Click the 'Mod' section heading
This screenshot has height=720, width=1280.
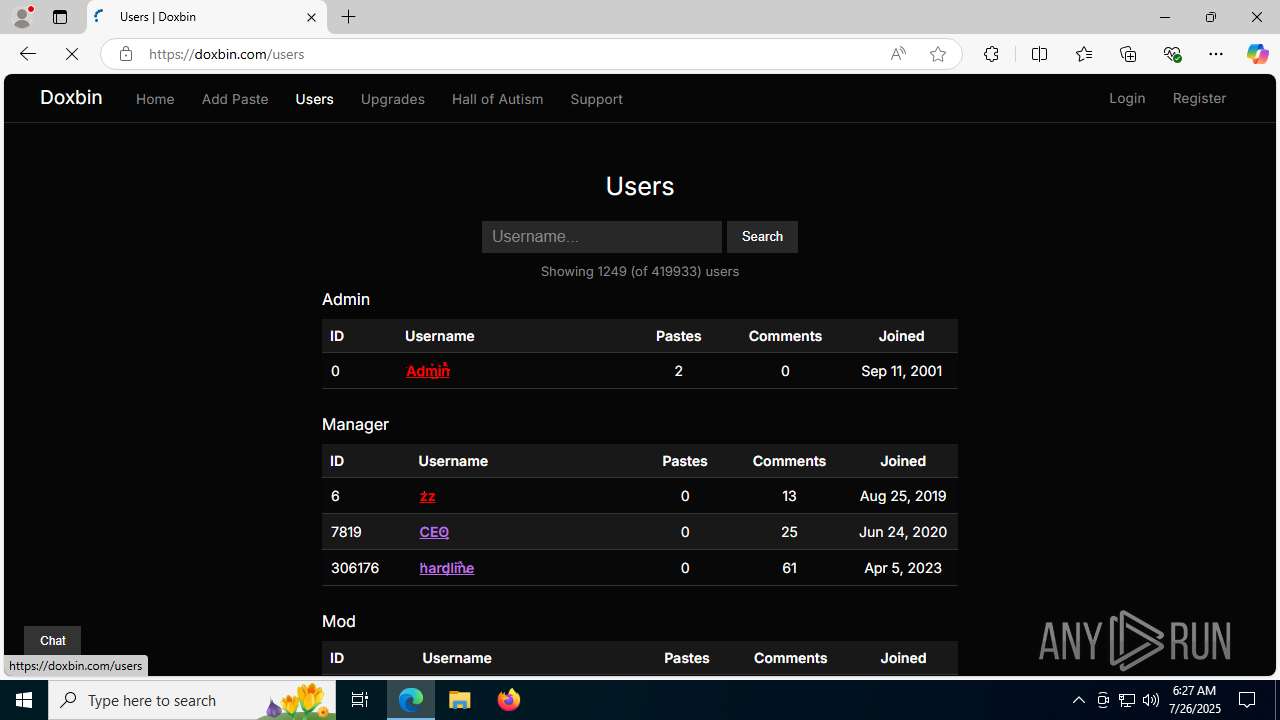[x=339, y=621]
